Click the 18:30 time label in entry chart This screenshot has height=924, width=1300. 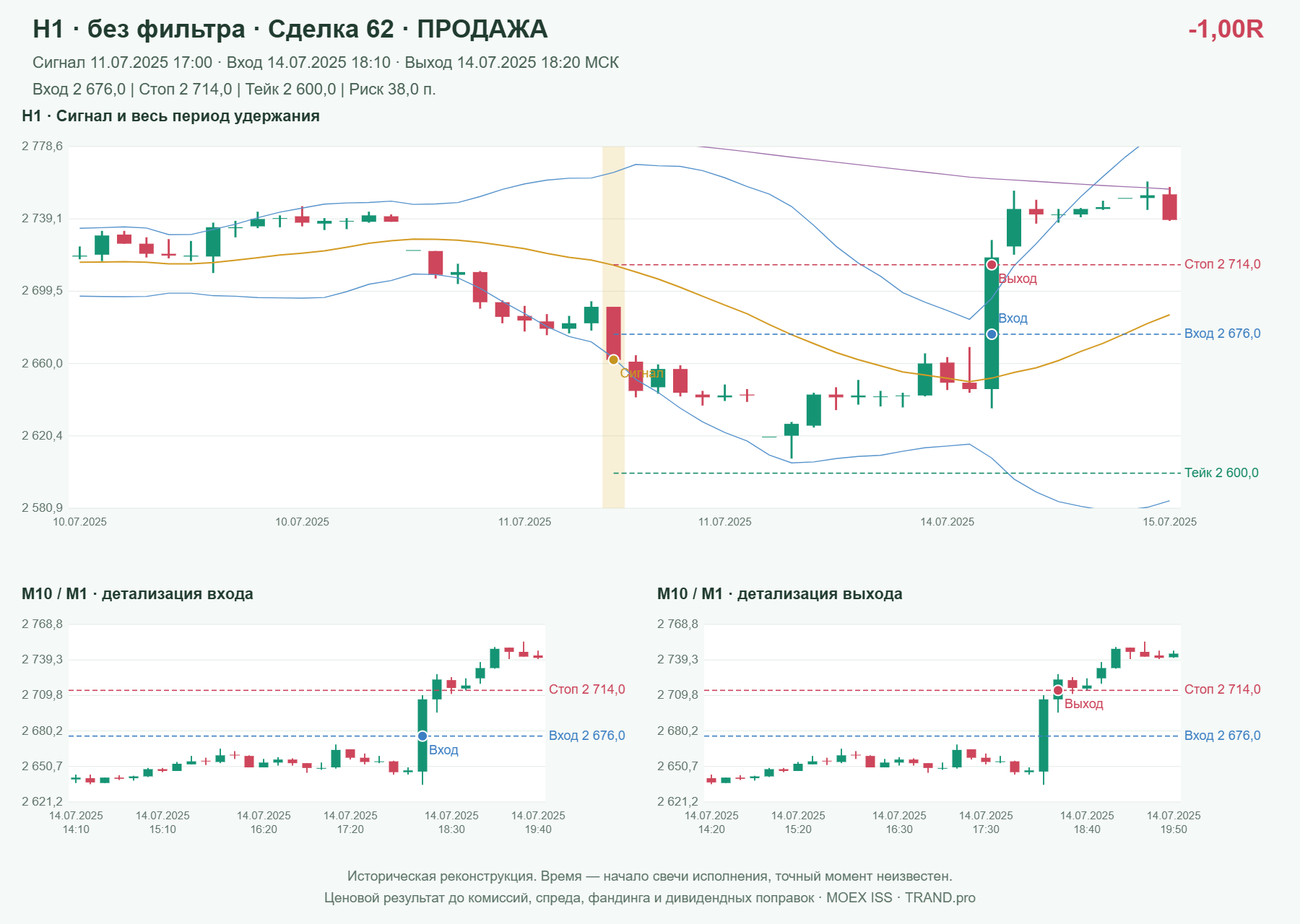tap(451, 829)
